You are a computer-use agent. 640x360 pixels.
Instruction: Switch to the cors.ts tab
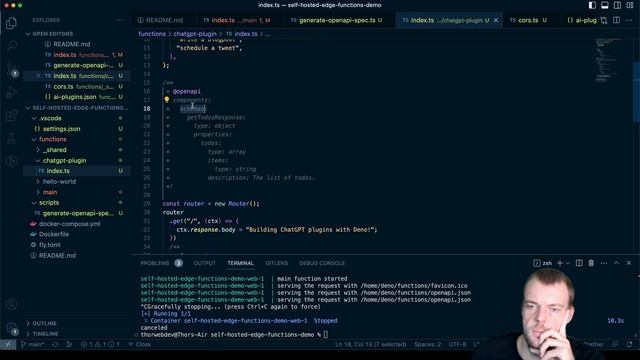click(x=528, y=20)
